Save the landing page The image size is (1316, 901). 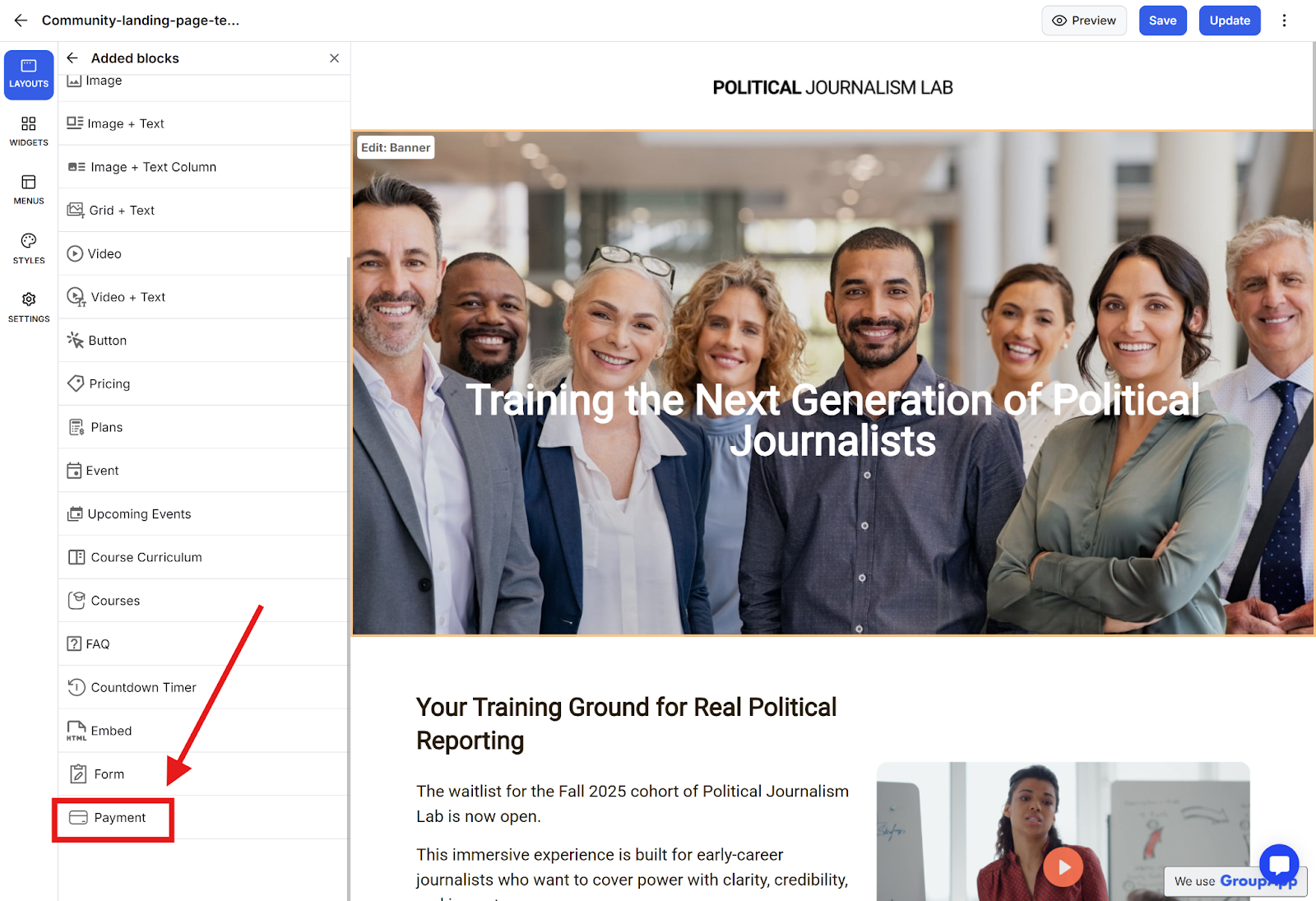(x=1162, y=21)
